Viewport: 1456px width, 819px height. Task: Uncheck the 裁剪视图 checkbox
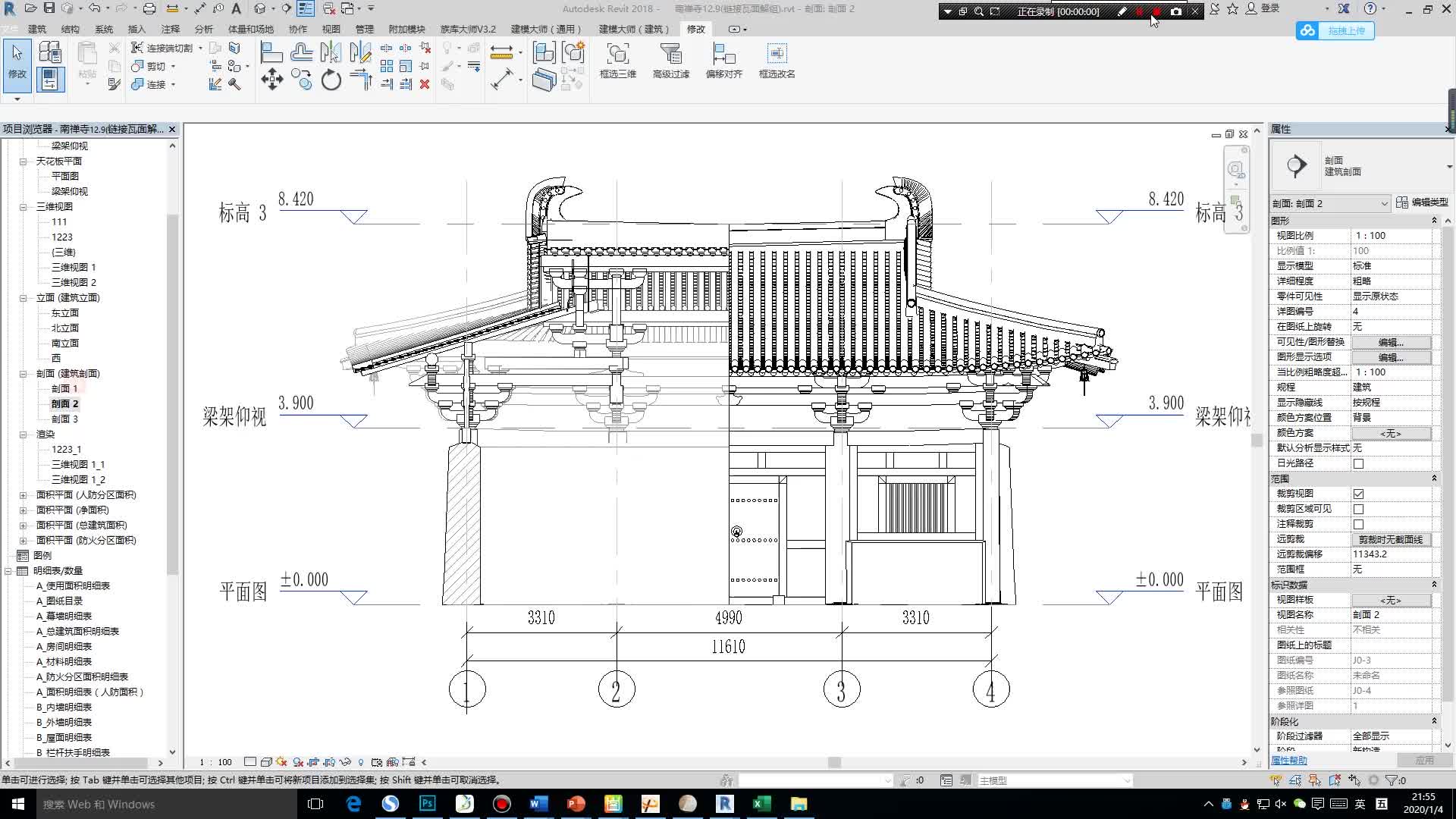click(1358, 494)
